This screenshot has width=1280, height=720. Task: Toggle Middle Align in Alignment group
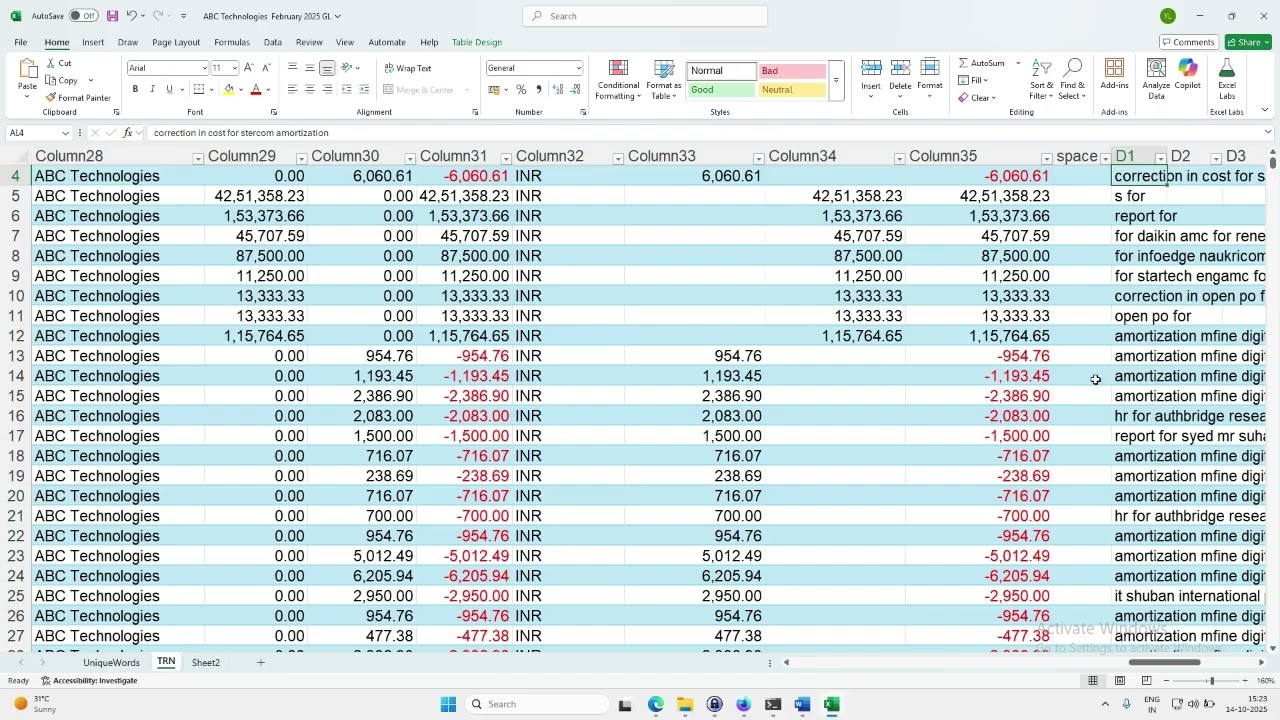pyautogui.click(x=309, y=68)
